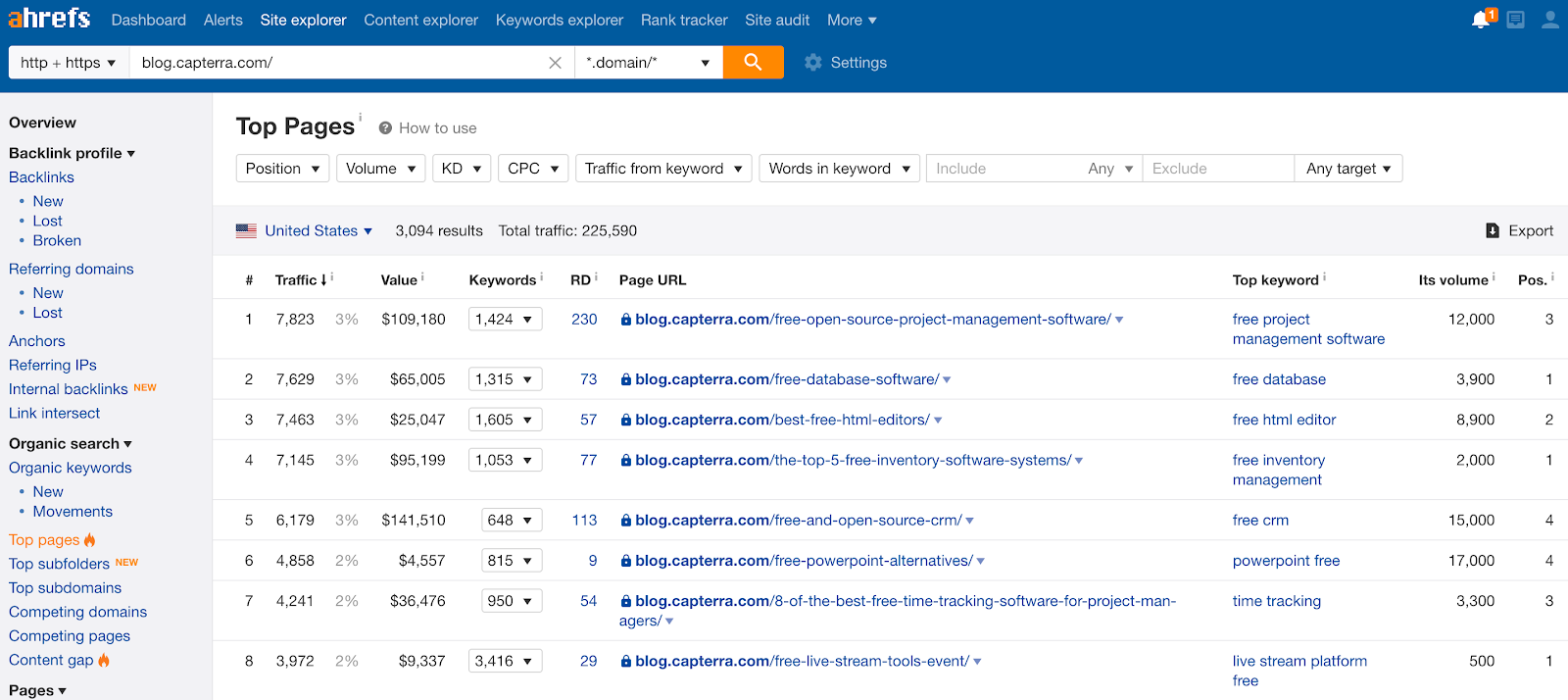The width and height of the screenshot is (1568, 700).
Task: Click info icon next to Keywords column
Action: pos(541,277)
